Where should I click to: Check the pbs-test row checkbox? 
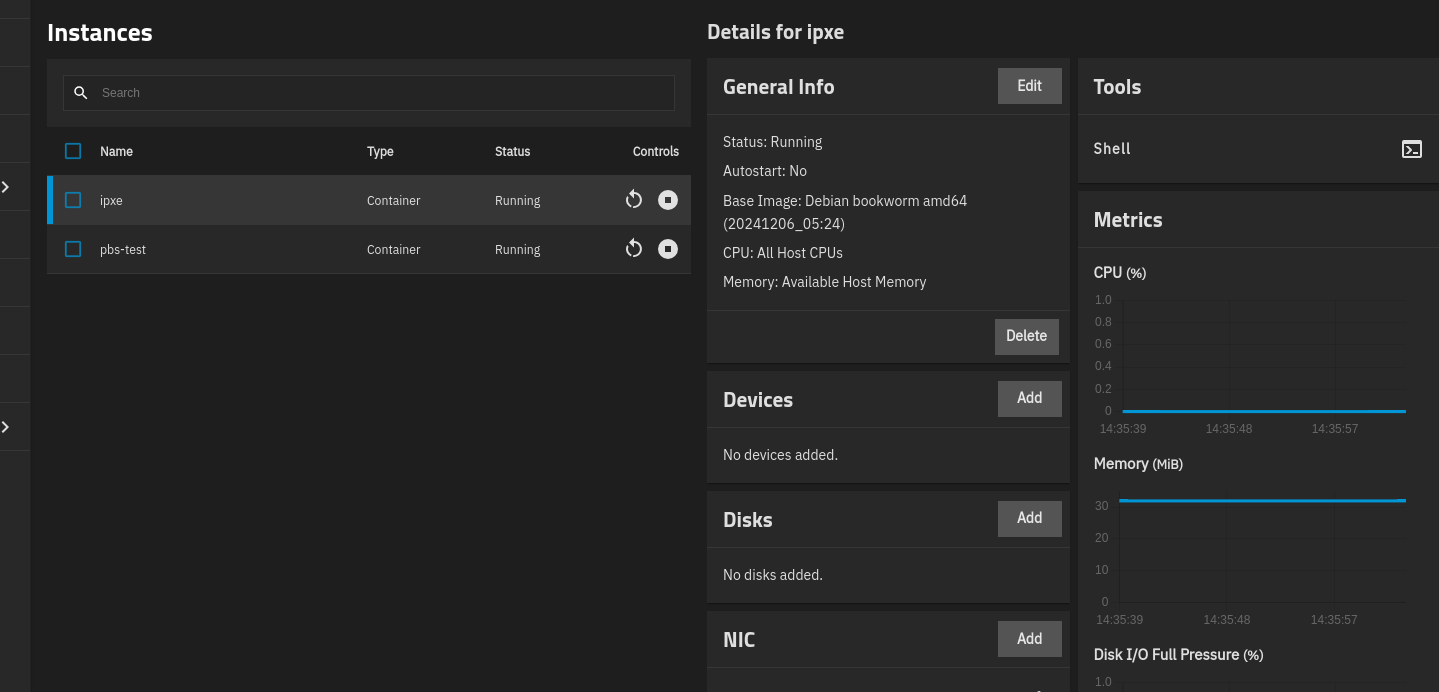73,249
